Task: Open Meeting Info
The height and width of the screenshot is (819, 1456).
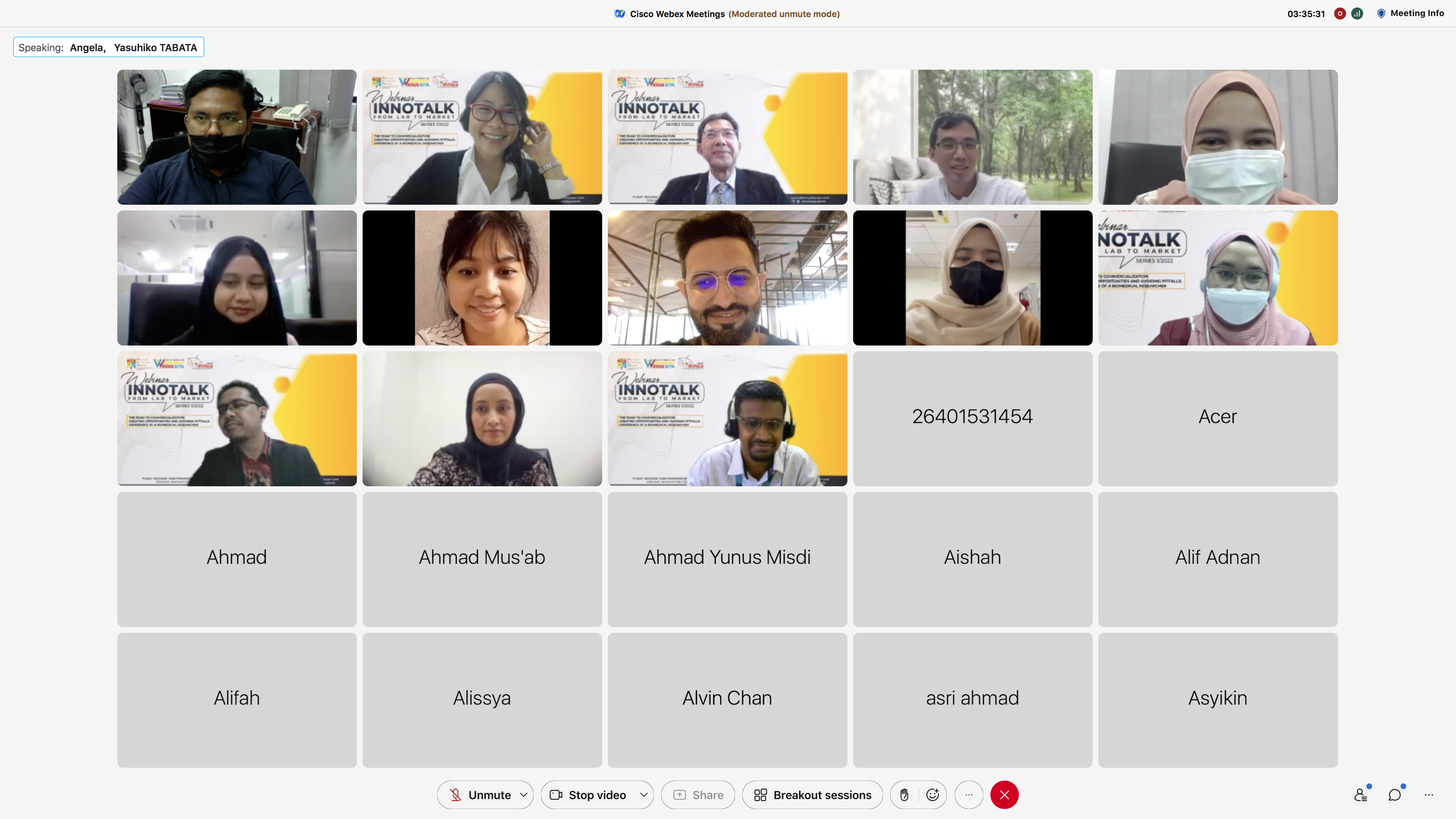Action: [1410, 13]
